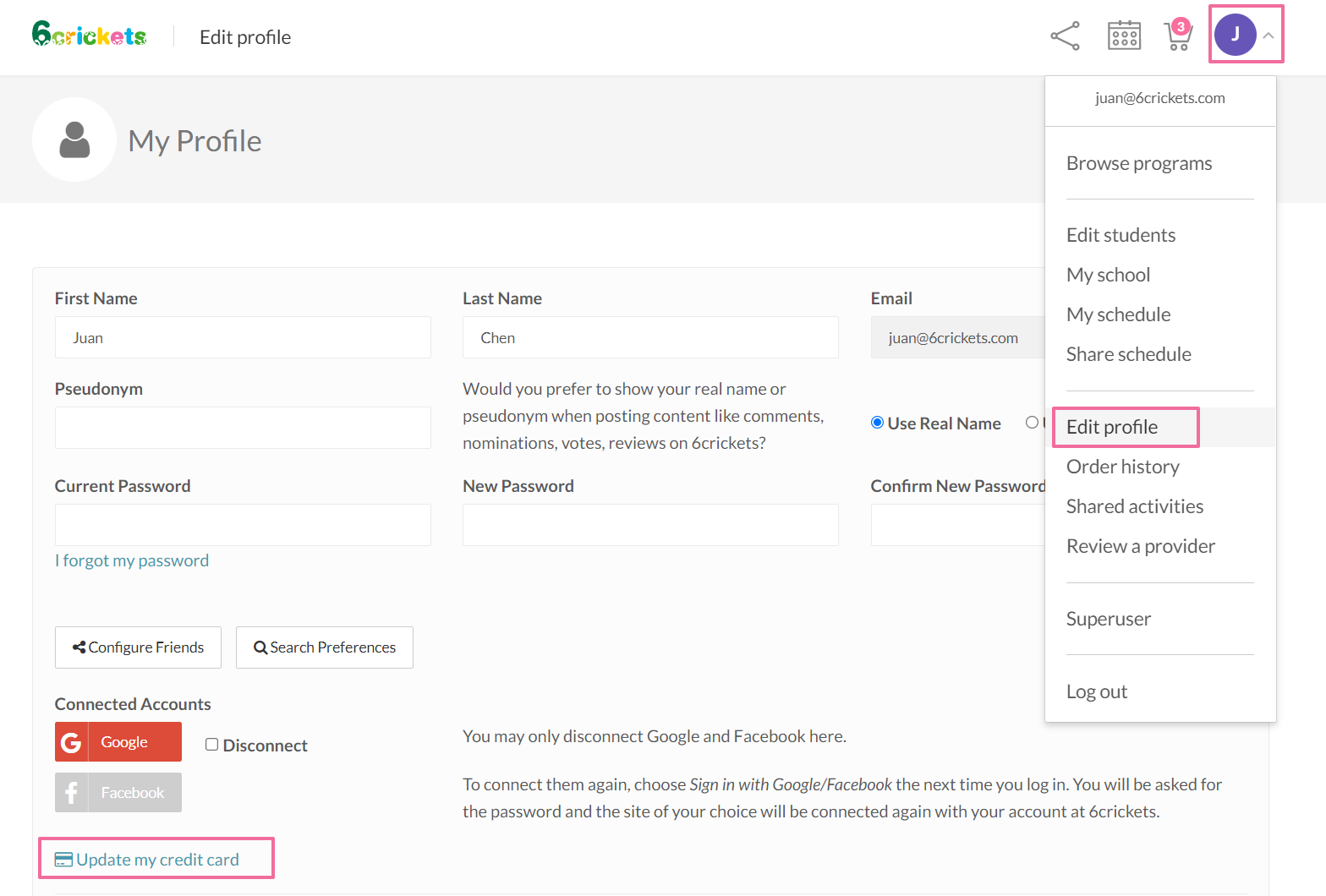Choose Log out from the menu
The image size is (1326, 896).
click(x=1096, y=691)
